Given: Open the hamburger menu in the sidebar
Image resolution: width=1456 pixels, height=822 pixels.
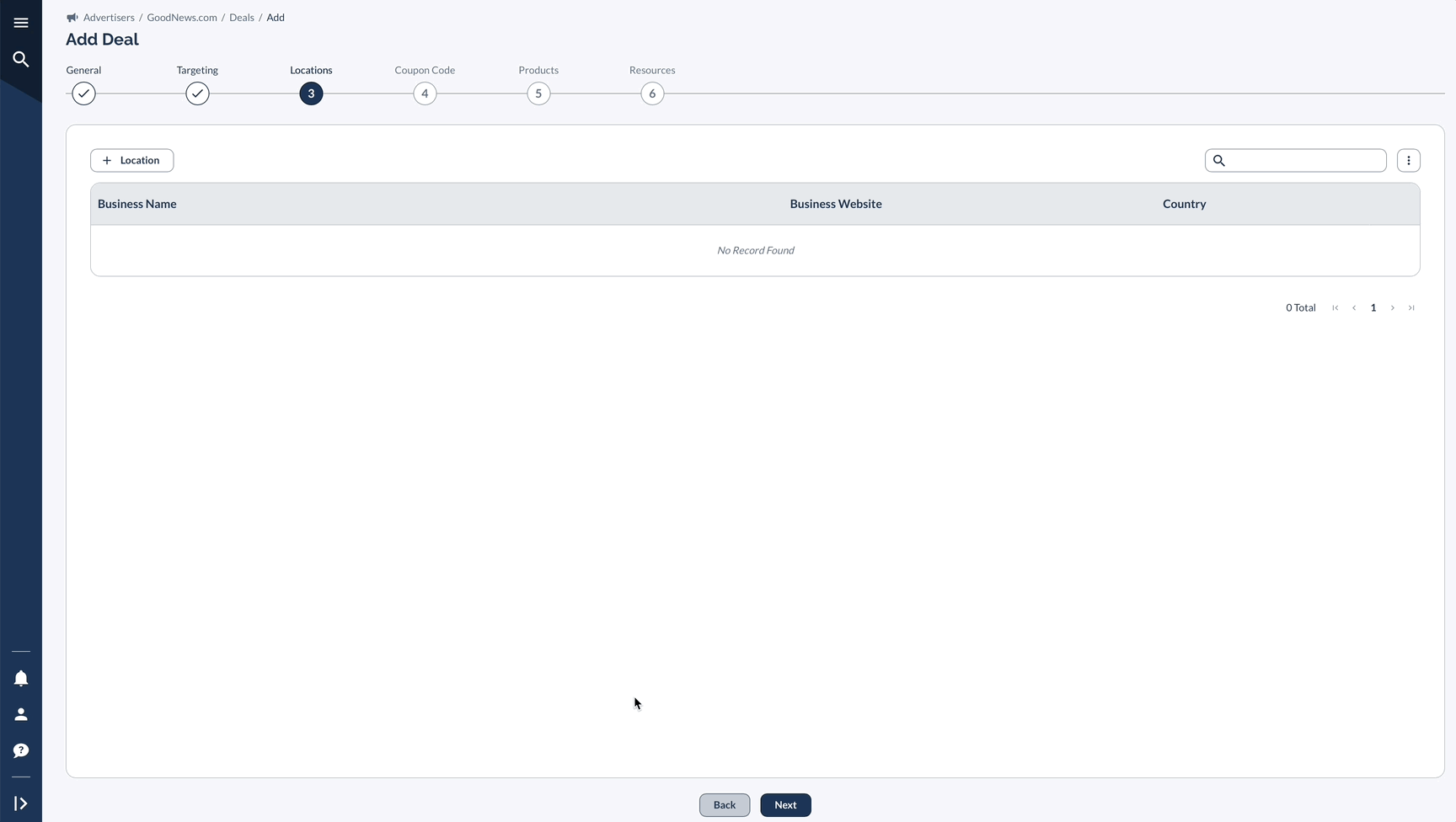Looking at the screenshot, I should [x=21, y=23].
